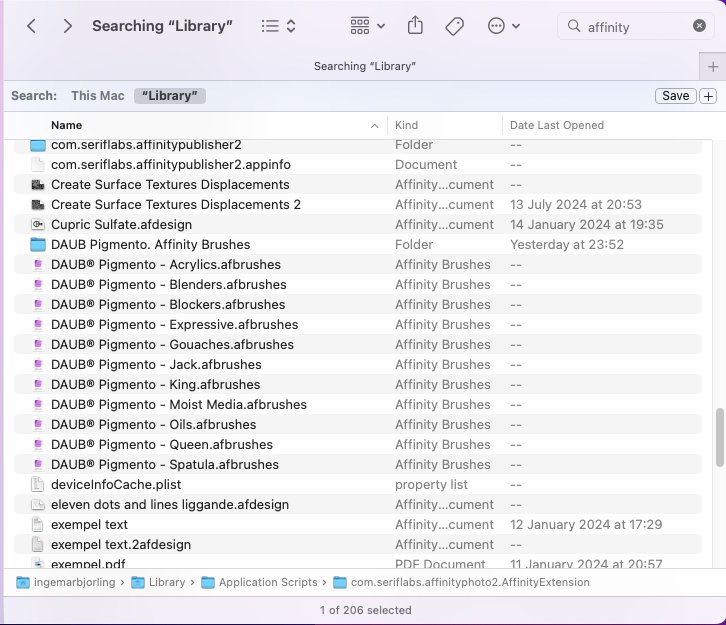Viewport: 726px width, 625px height.
Task: Clear the affinity search text
Action: pyautogui.click(x=699, y=26)
